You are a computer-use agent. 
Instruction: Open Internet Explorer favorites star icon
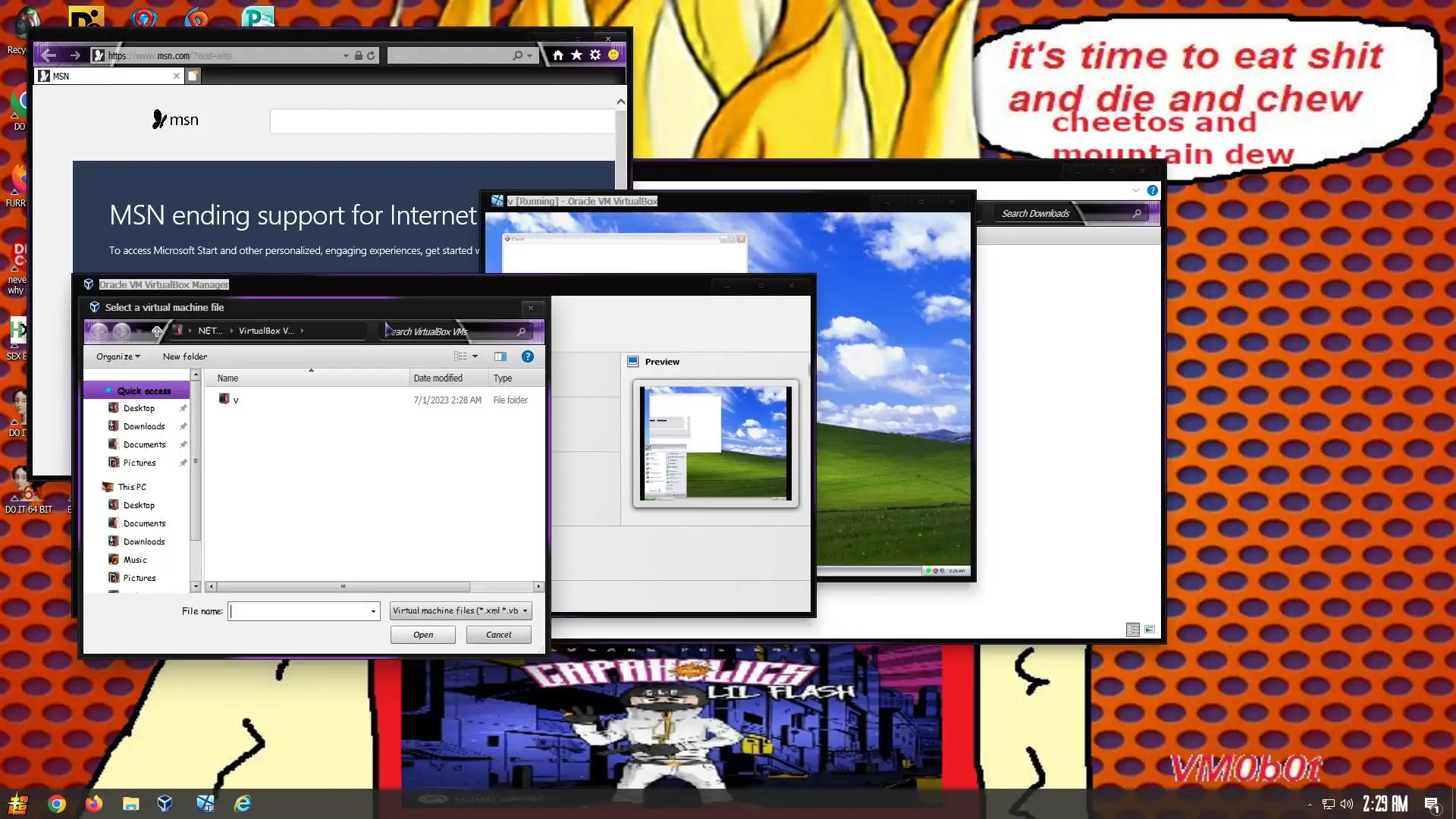click(x=576, y=55)
